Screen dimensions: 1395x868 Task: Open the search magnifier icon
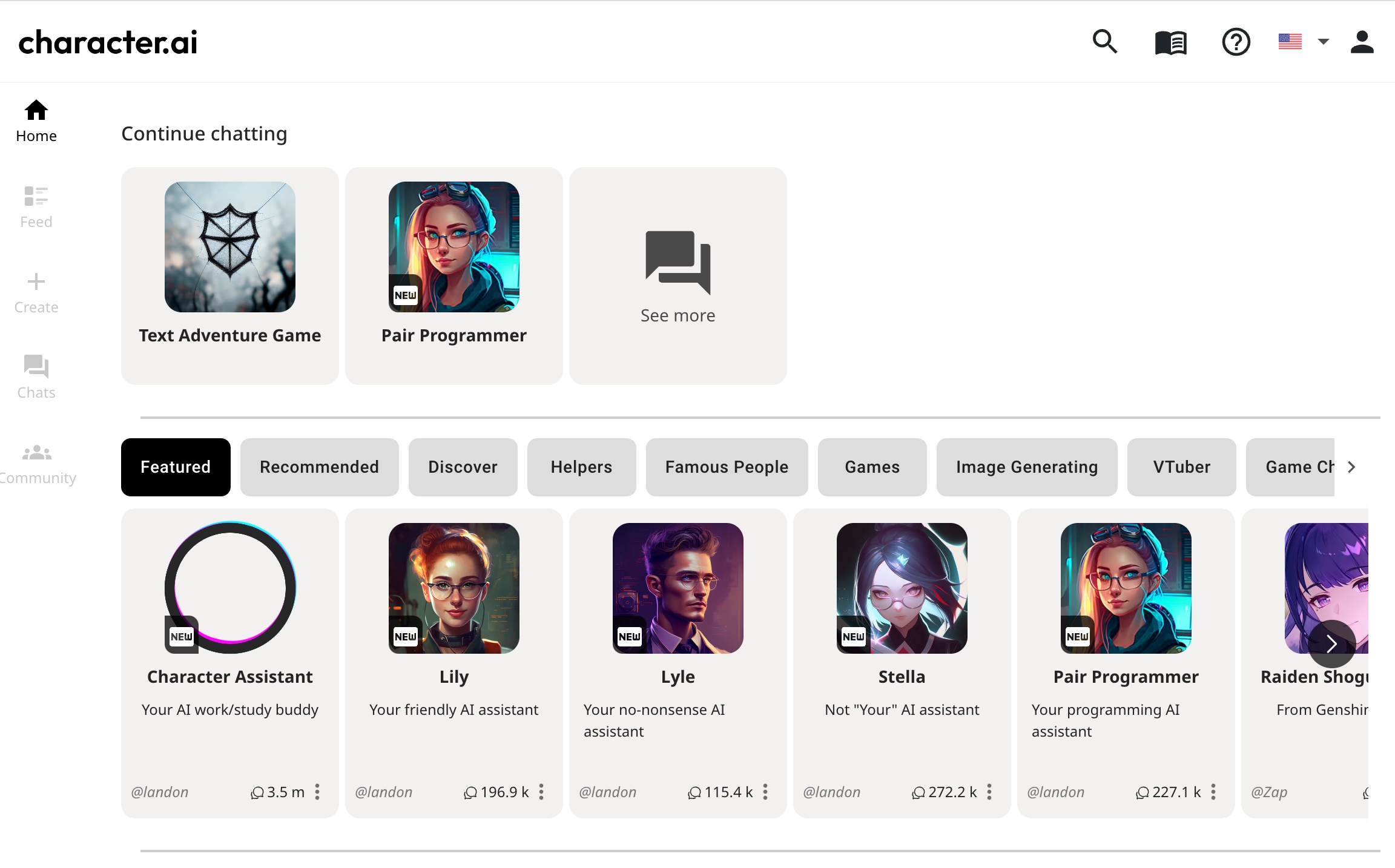click(1105, 42)
